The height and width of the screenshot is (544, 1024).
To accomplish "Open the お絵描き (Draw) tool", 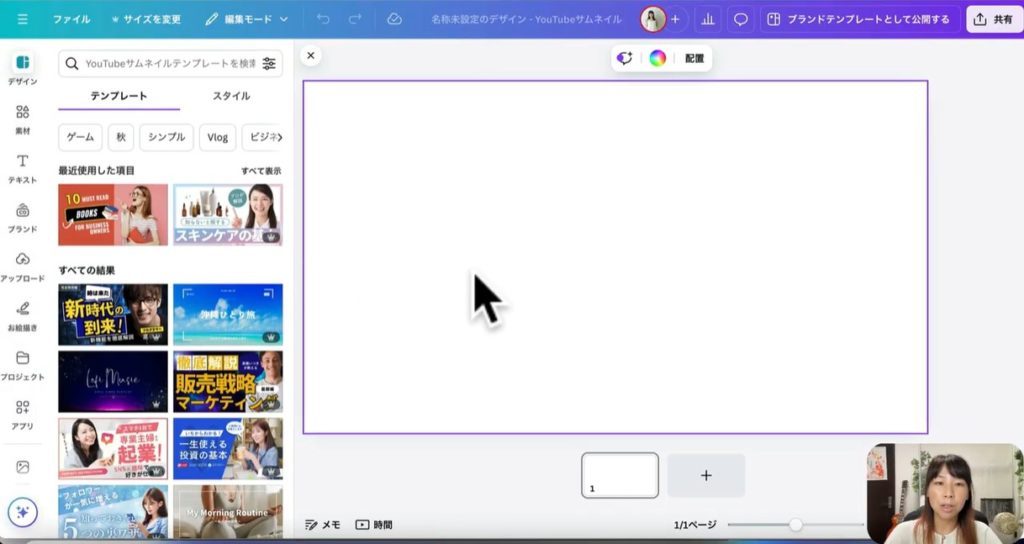I will pyautogui.click(x=22, y=314).
